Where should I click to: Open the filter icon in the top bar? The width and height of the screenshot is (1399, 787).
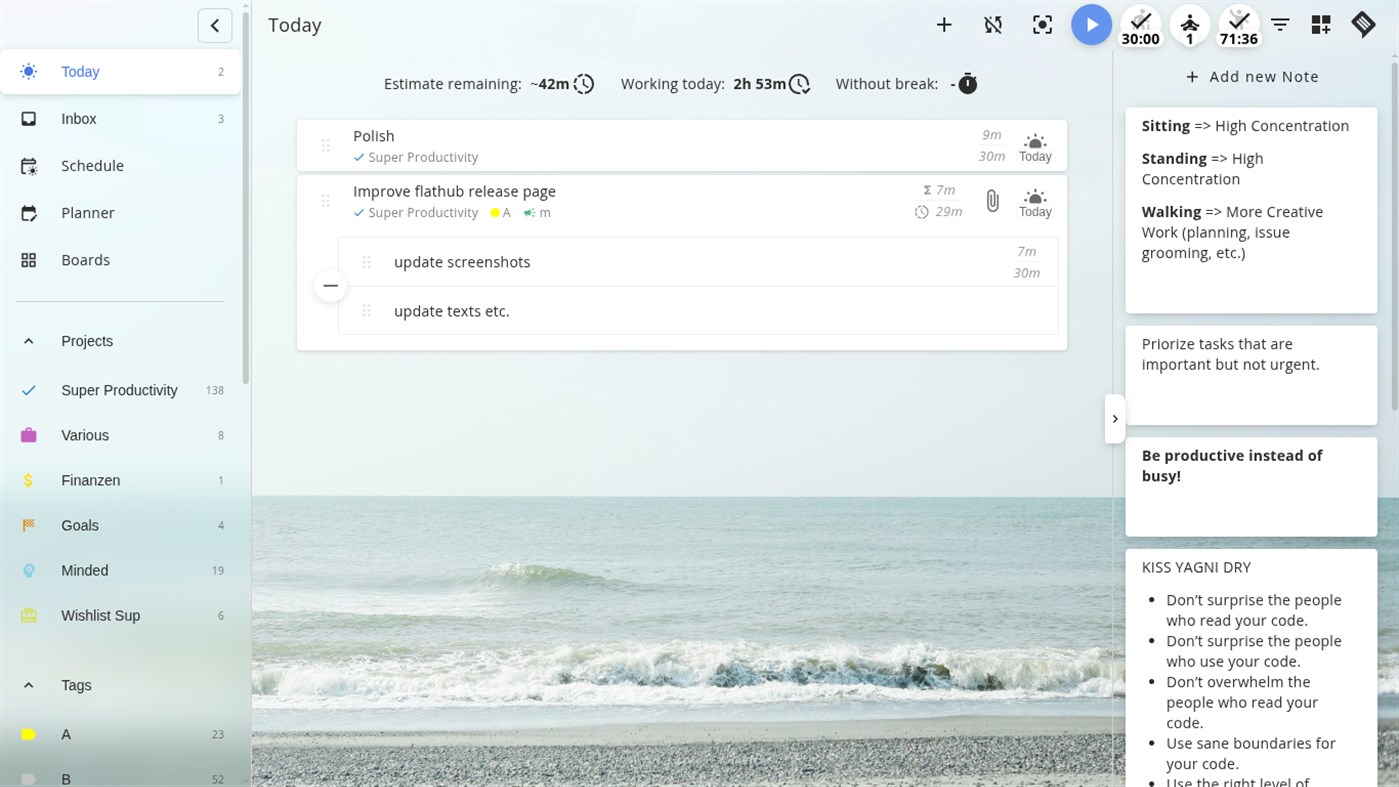coord(1280,24)
